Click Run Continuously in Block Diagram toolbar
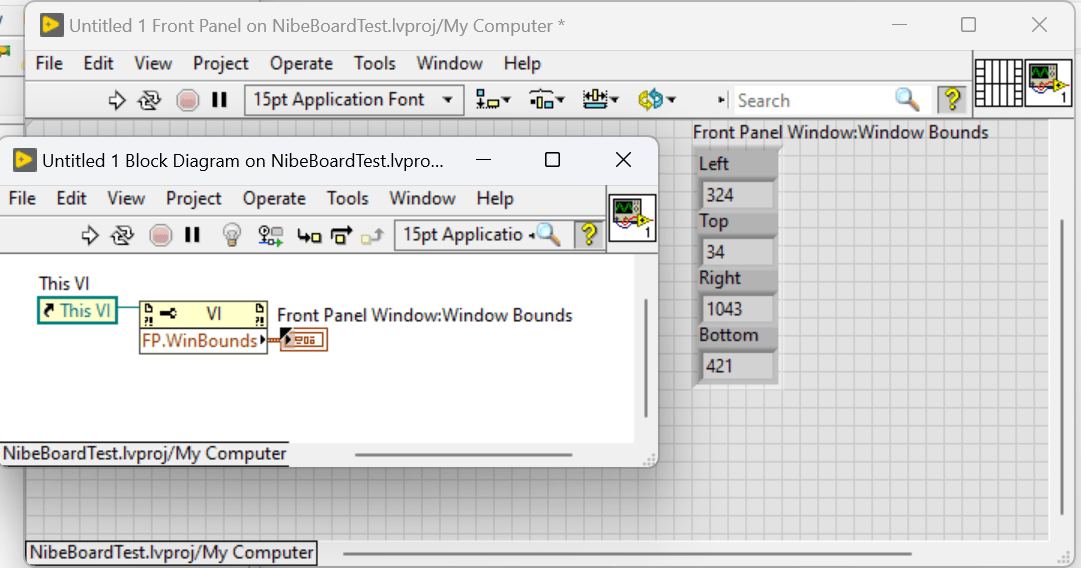 tap(122, 236)
